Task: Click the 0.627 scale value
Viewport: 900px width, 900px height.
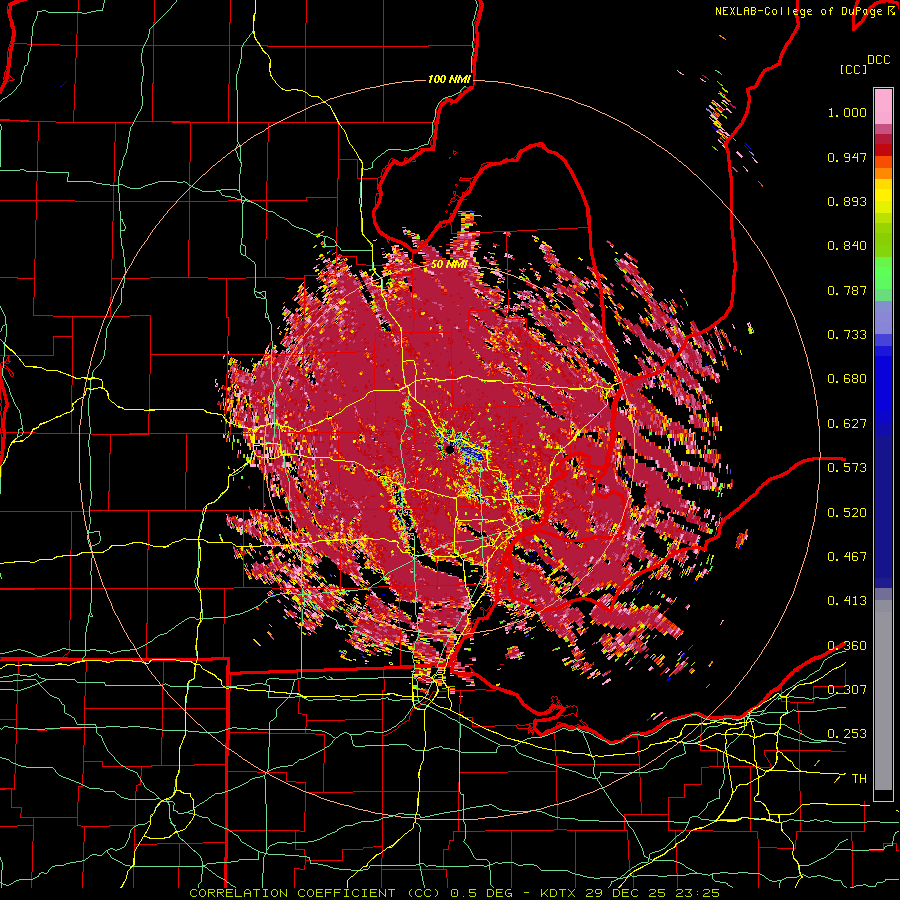Action: 847,424
